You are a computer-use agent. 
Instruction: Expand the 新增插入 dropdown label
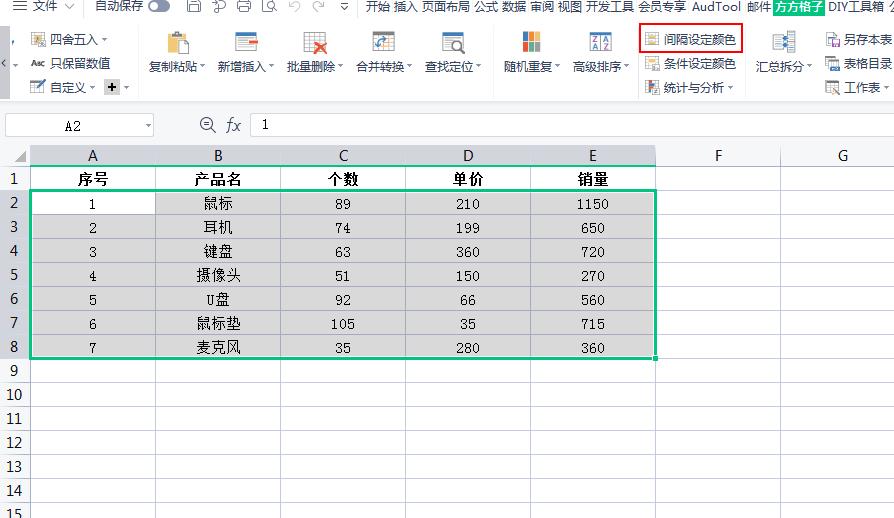tap(246, 67)
